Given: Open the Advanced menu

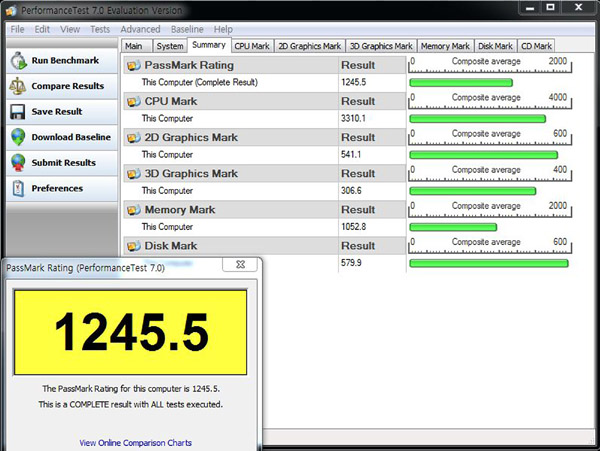Looking at the screenshot, I should coord(140,30).
